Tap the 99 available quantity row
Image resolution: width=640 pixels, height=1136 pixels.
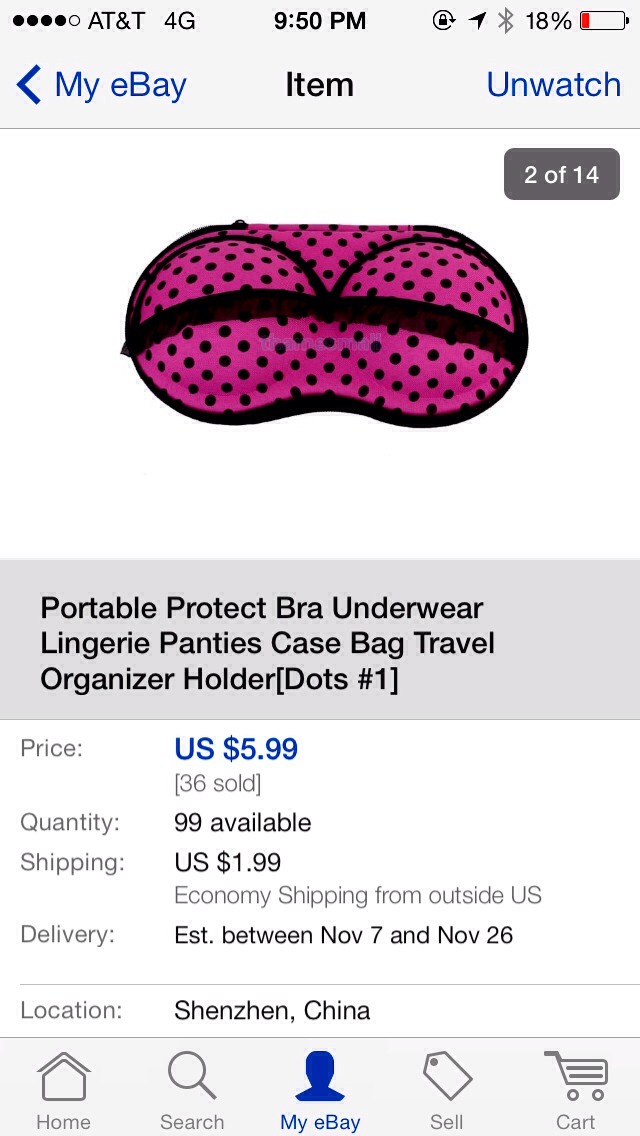click(x=320, y=822)
